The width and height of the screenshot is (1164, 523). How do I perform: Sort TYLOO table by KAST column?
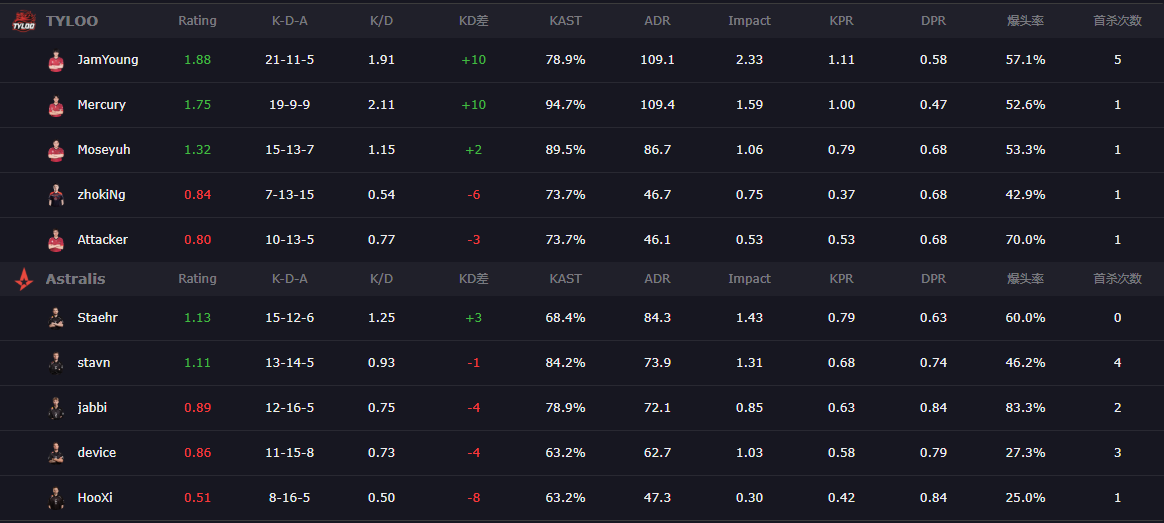click(565, 21)
